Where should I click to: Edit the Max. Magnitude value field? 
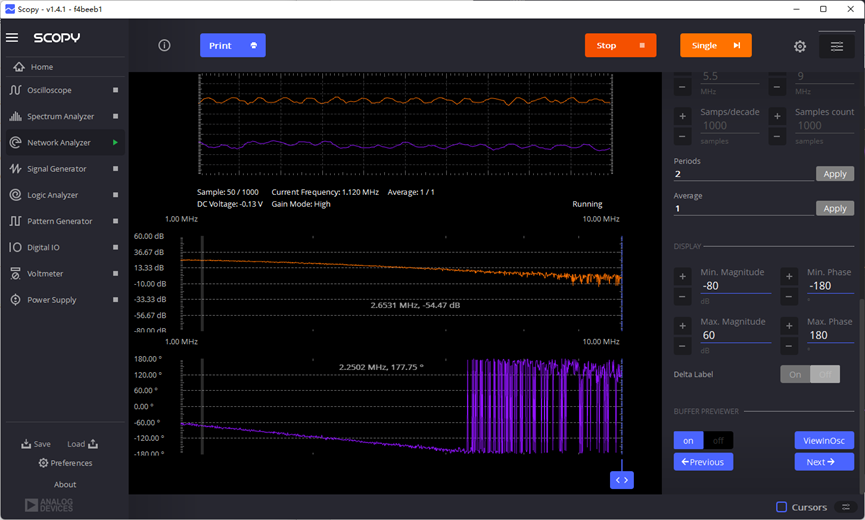(735, 335)
